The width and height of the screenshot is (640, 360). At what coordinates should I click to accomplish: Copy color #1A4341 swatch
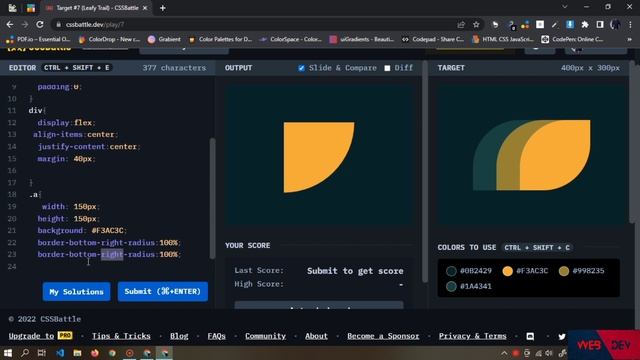point(469,286)
